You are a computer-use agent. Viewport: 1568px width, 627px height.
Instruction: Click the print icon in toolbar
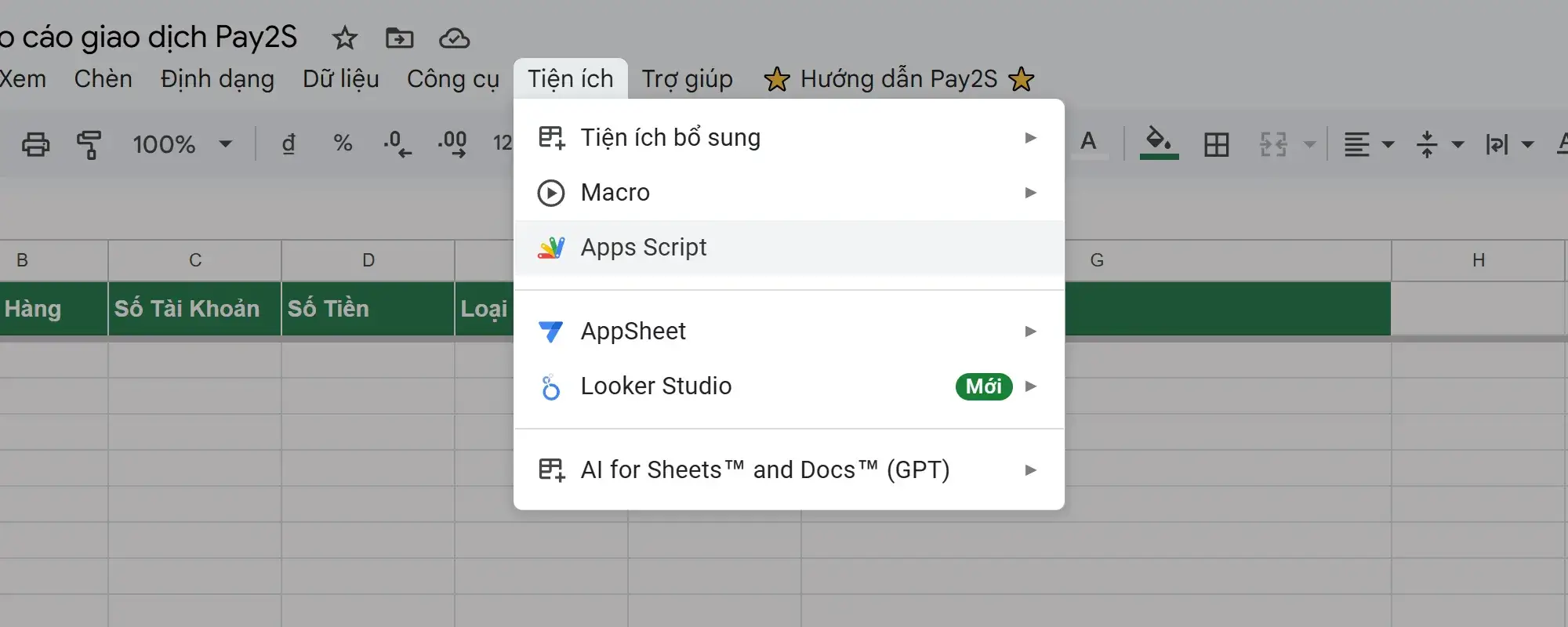point(35,144)
